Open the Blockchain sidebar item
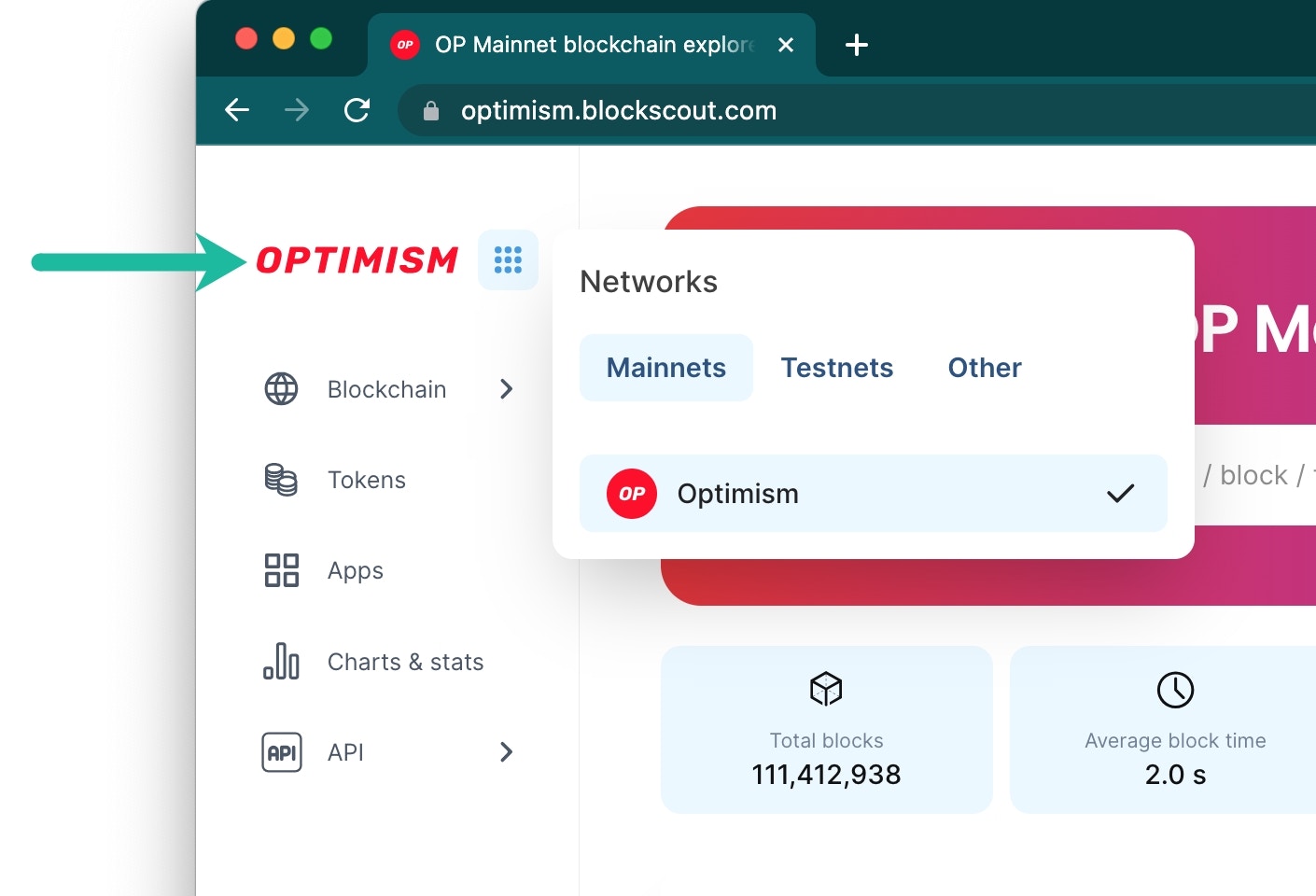The image size is (1316, 896). [x=388, y=389]
